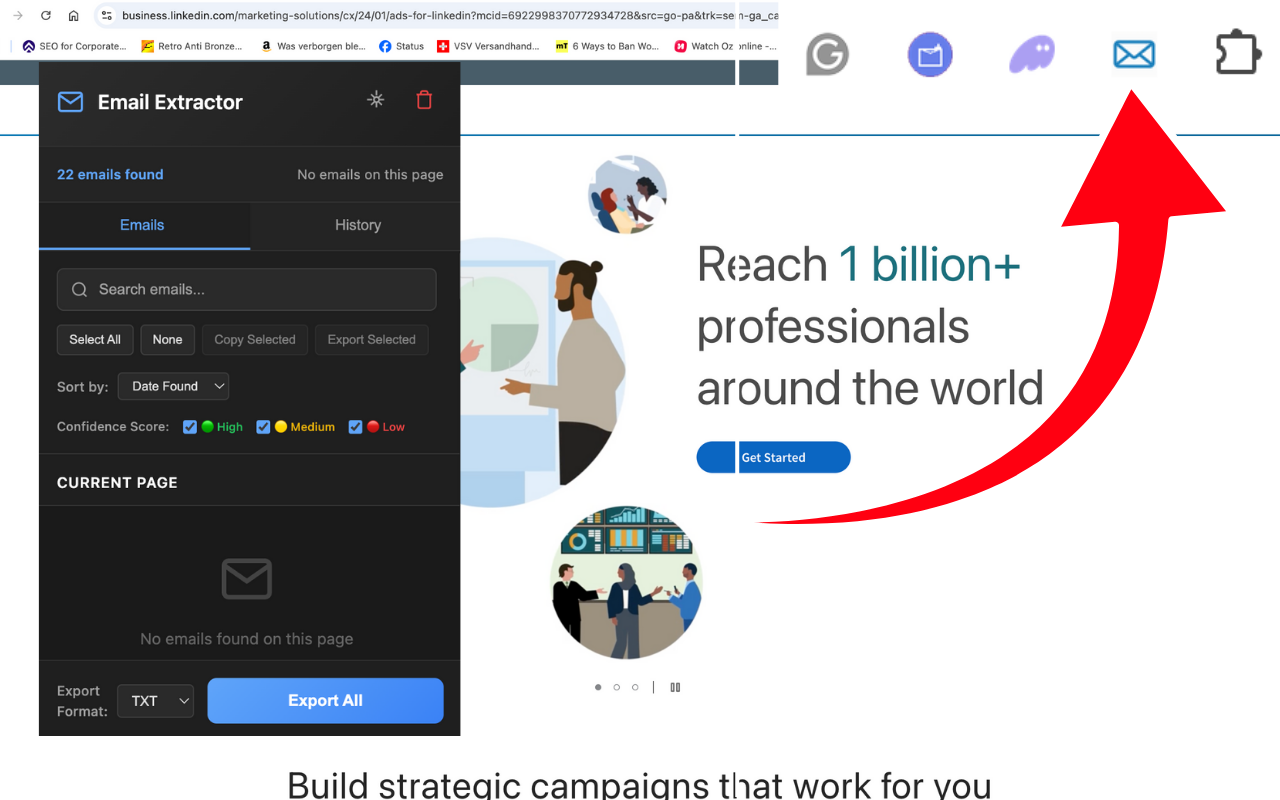Image resolution: width=1280 pixels, height=800 pixels.
Task: Switch to the History tab
Action: pyautogui.click(x=358, y=225)
